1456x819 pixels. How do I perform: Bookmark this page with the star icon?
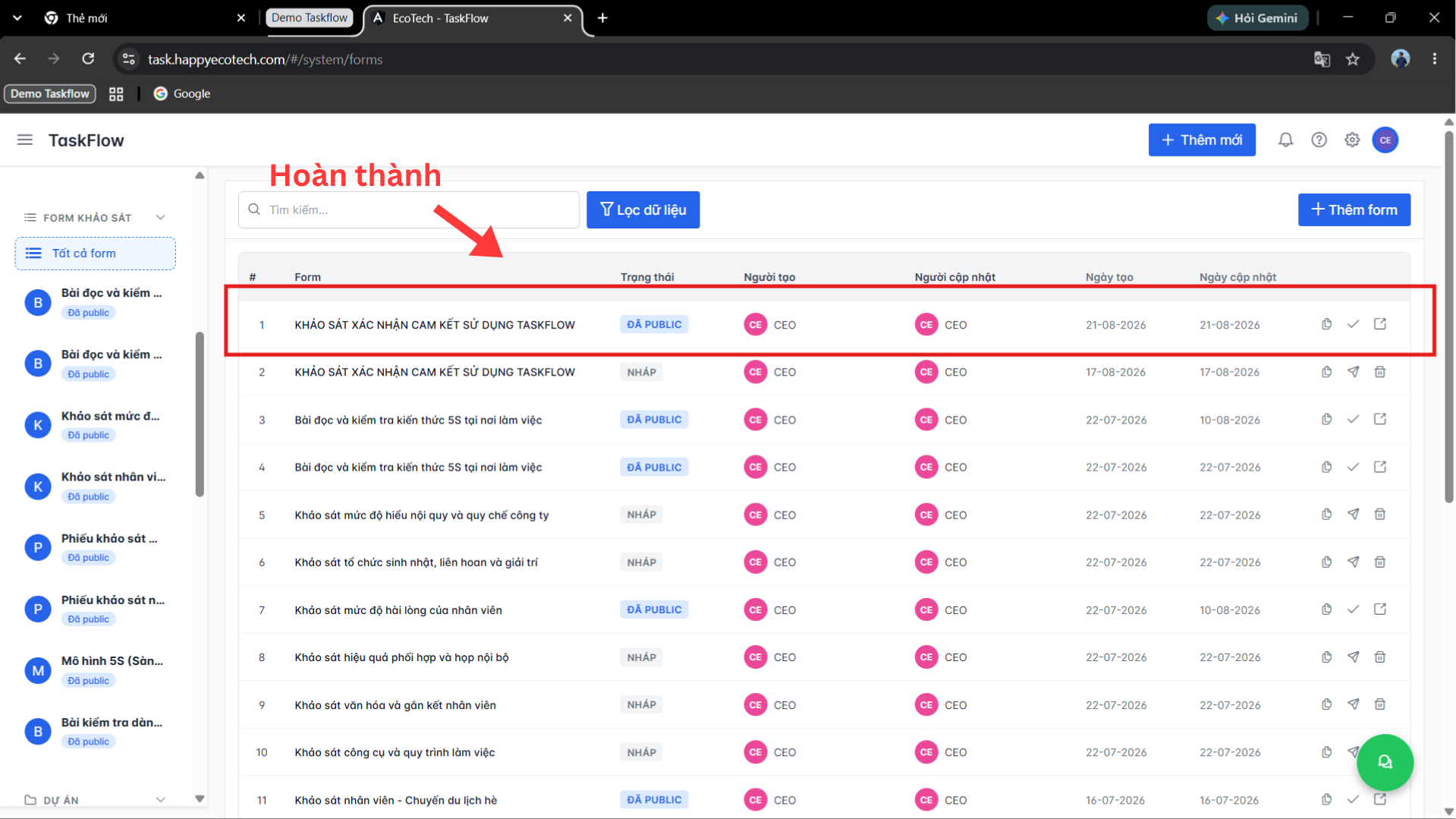tap(1353, 59)
